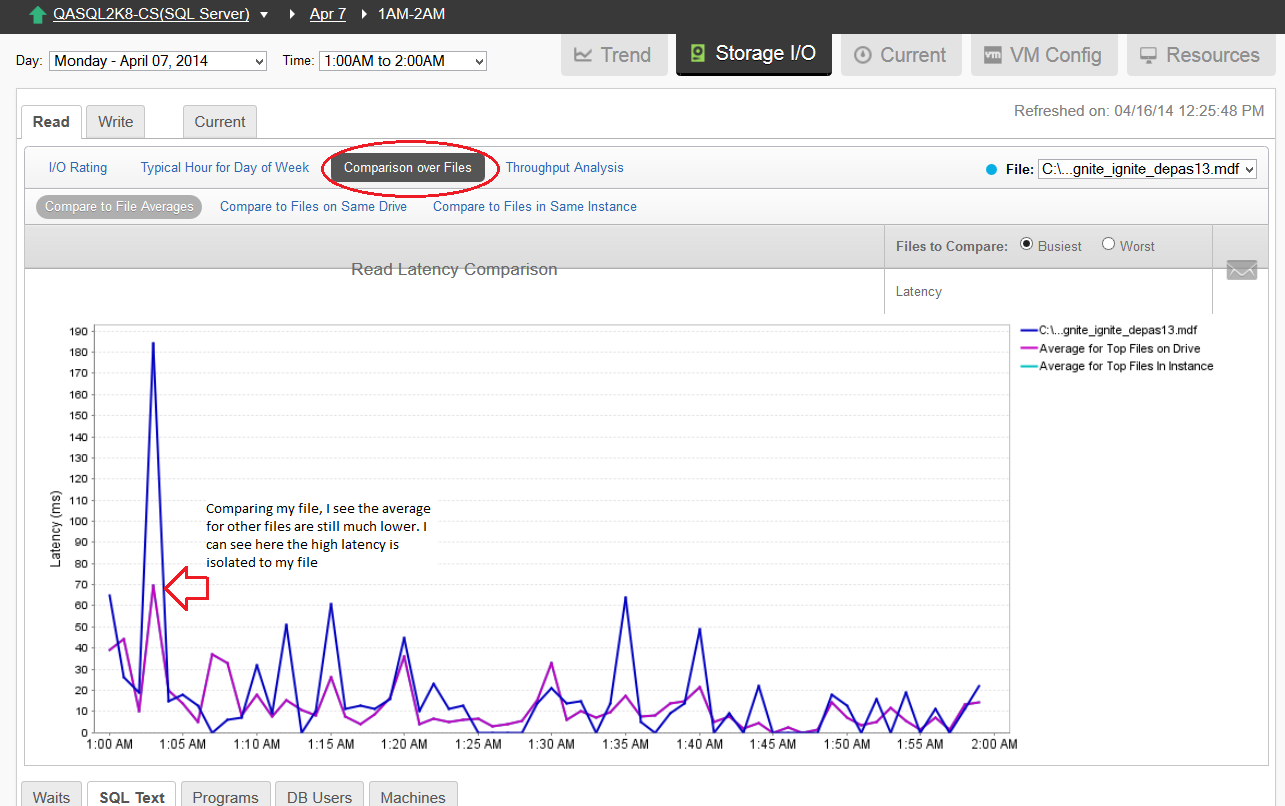
Task: Click Compare to Files in Same Instance
Action: pos(535,207)
